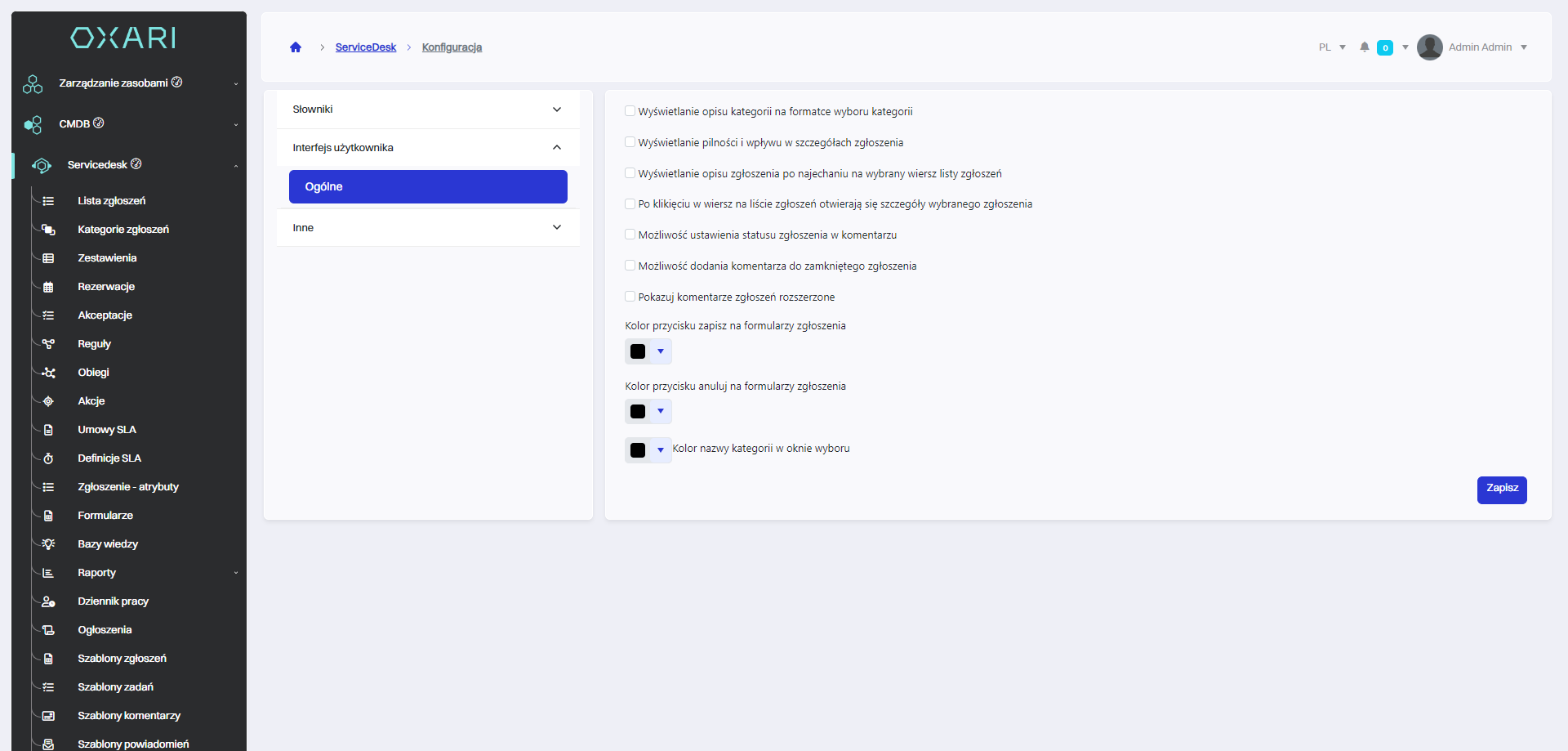Open Formularze in the sidebar
This screenshot has width=1568, height=751.
105,516
